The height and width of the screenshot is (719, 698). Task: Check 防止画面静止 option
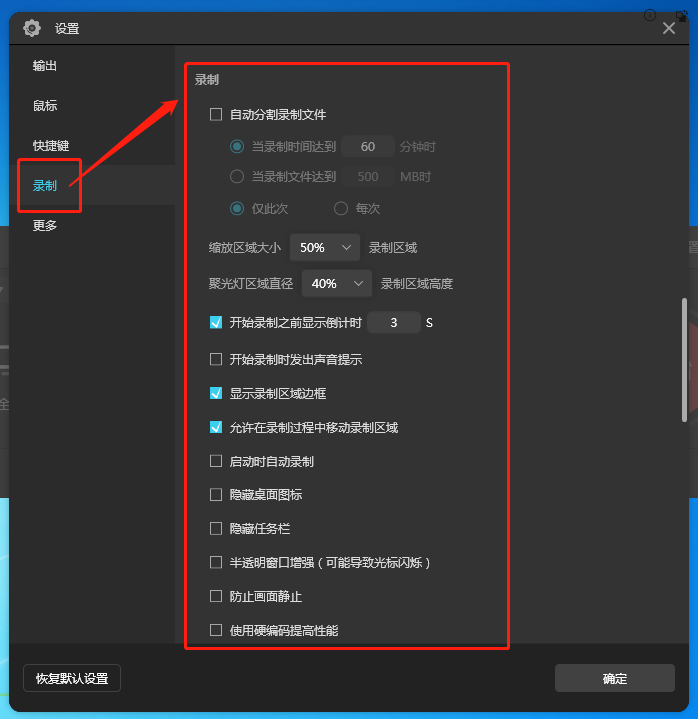(x=216, y=596)
